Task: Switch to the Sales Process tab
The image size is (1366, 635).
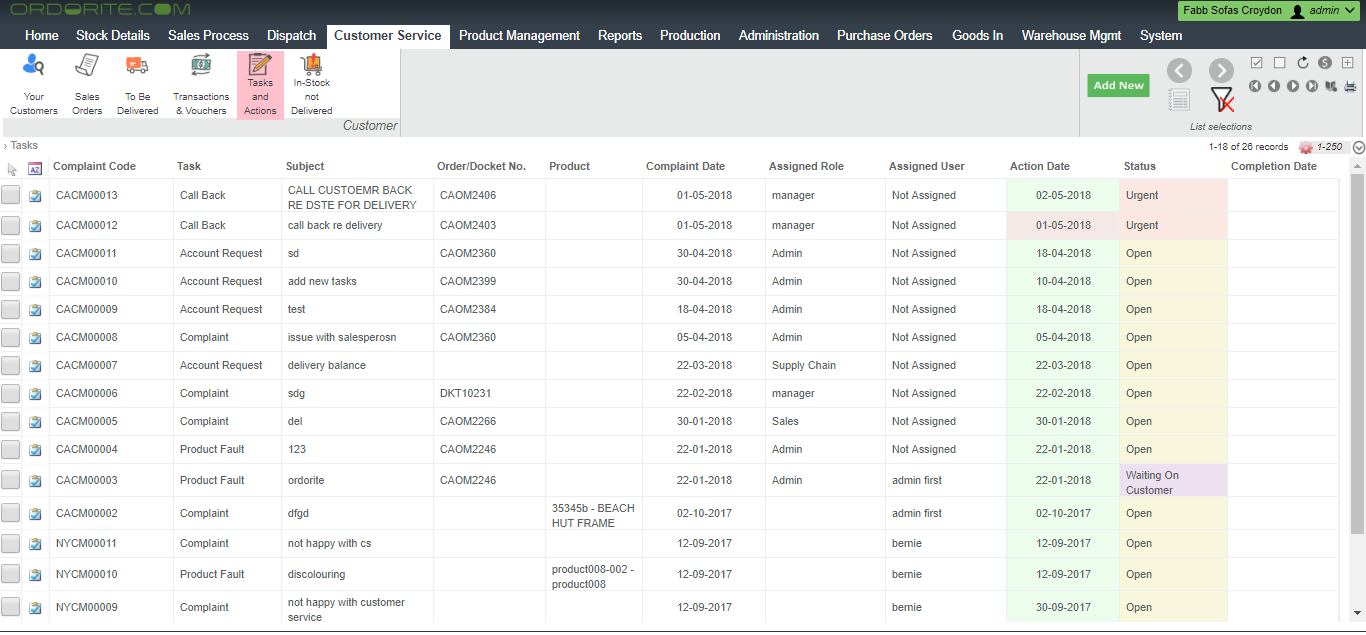Action: 208,35
